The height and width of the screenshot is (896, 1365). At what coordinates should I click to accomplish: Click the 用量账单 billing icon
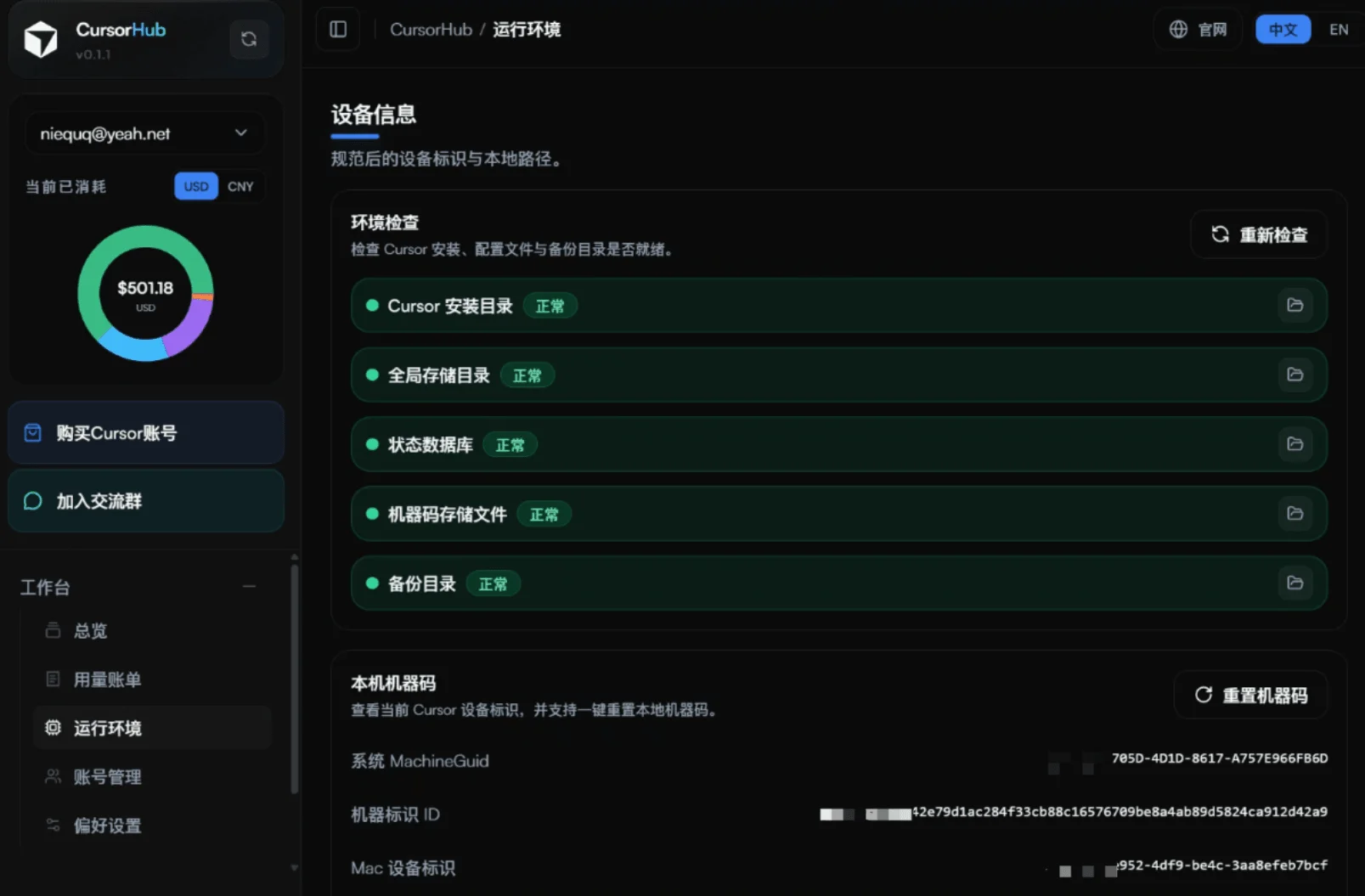[x=51, y=679]
